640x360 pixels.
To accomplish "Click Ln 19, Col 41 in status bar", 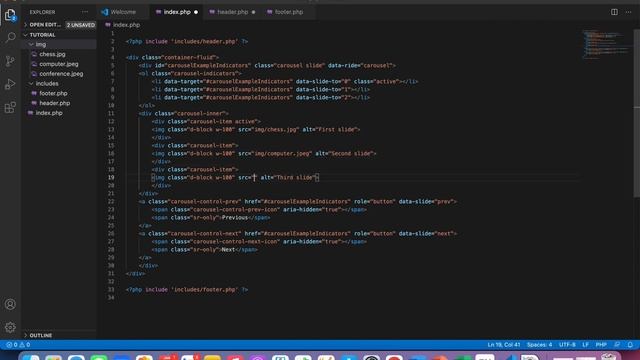I will [504, 345].
